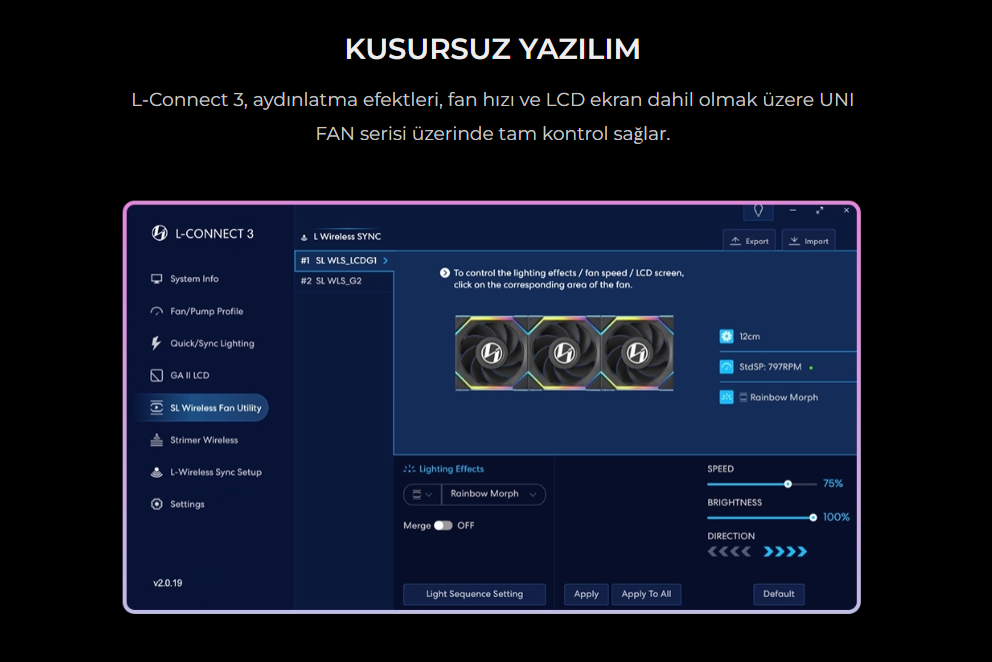Click the StdSP fan speed icon
The height and width of the screenshot is (662, 992).
726,366
